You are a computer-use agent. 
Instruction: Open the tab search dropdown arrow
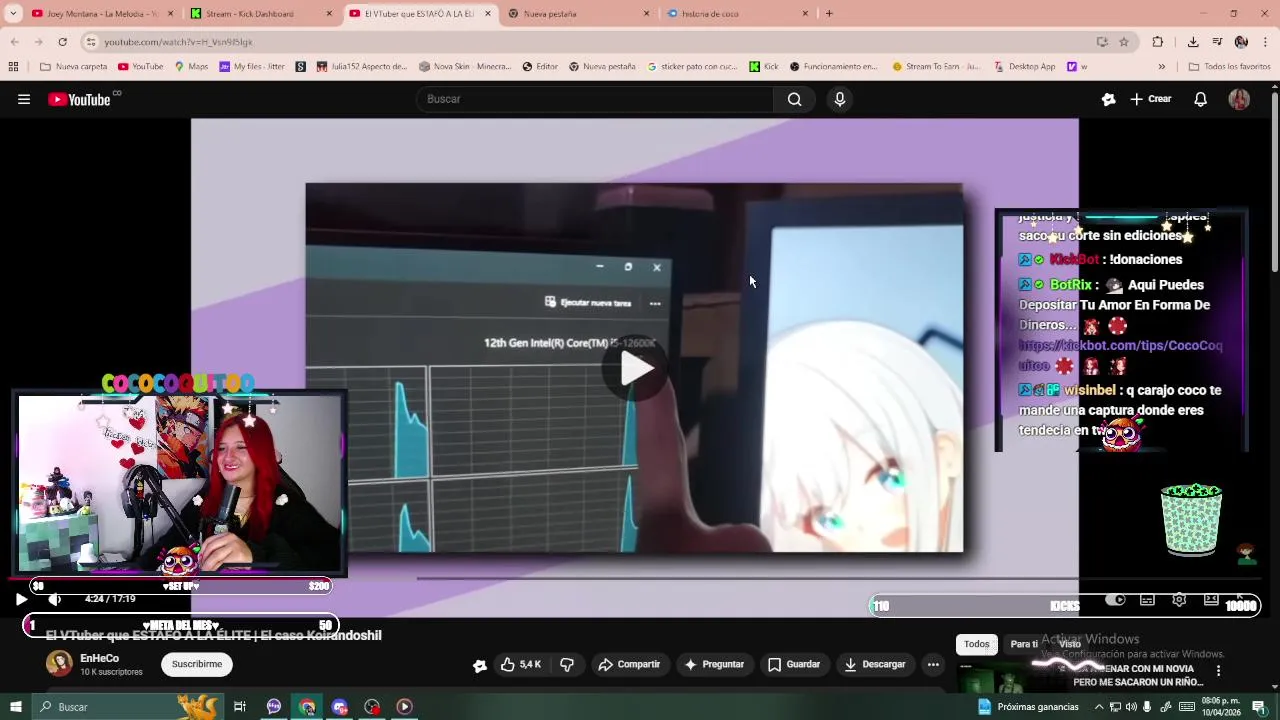pos(12,14)
